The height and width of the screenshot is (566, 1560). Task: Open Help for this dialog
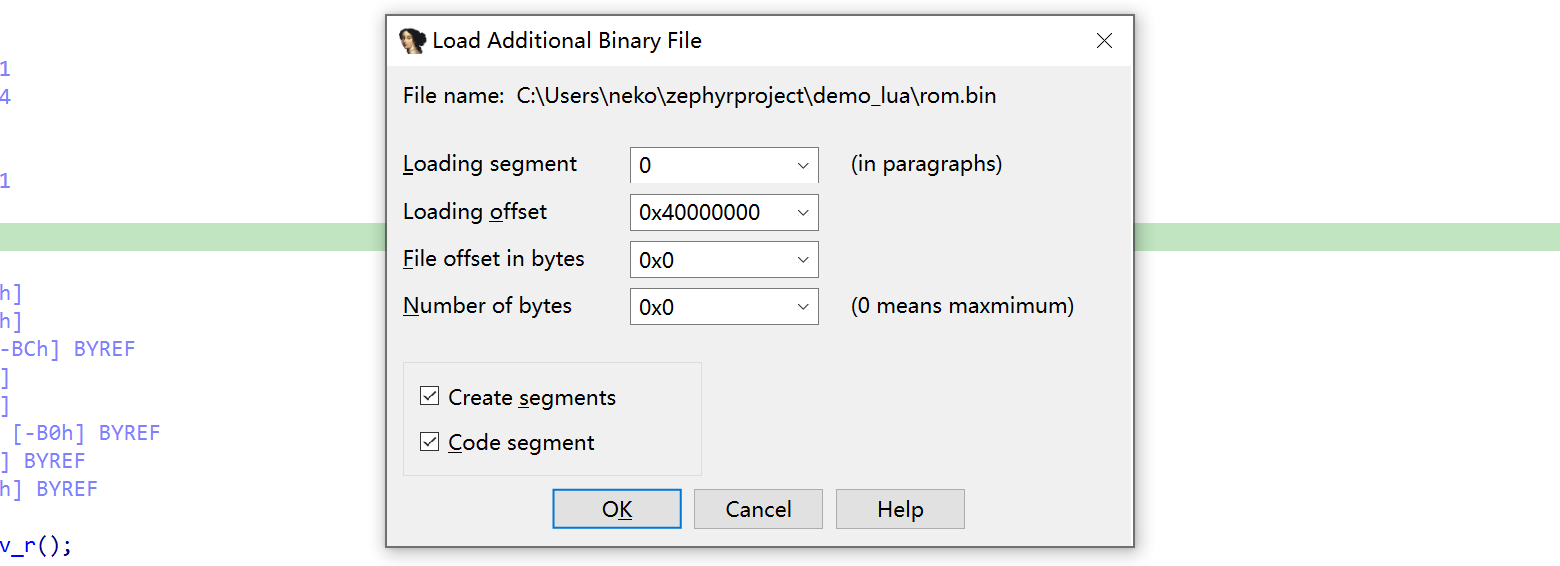pos(900,509)
